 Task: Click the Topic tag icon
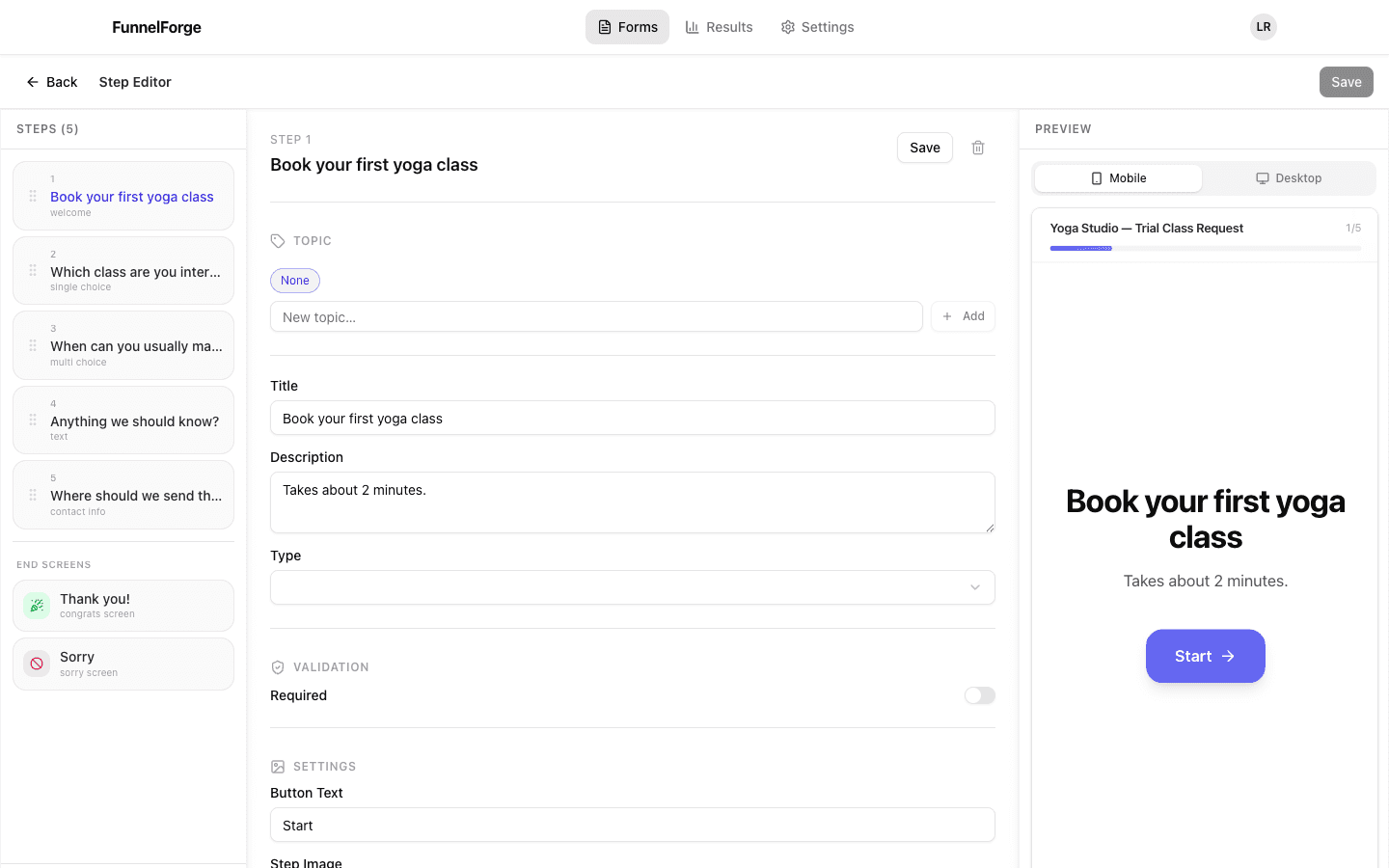click(278, 241)
